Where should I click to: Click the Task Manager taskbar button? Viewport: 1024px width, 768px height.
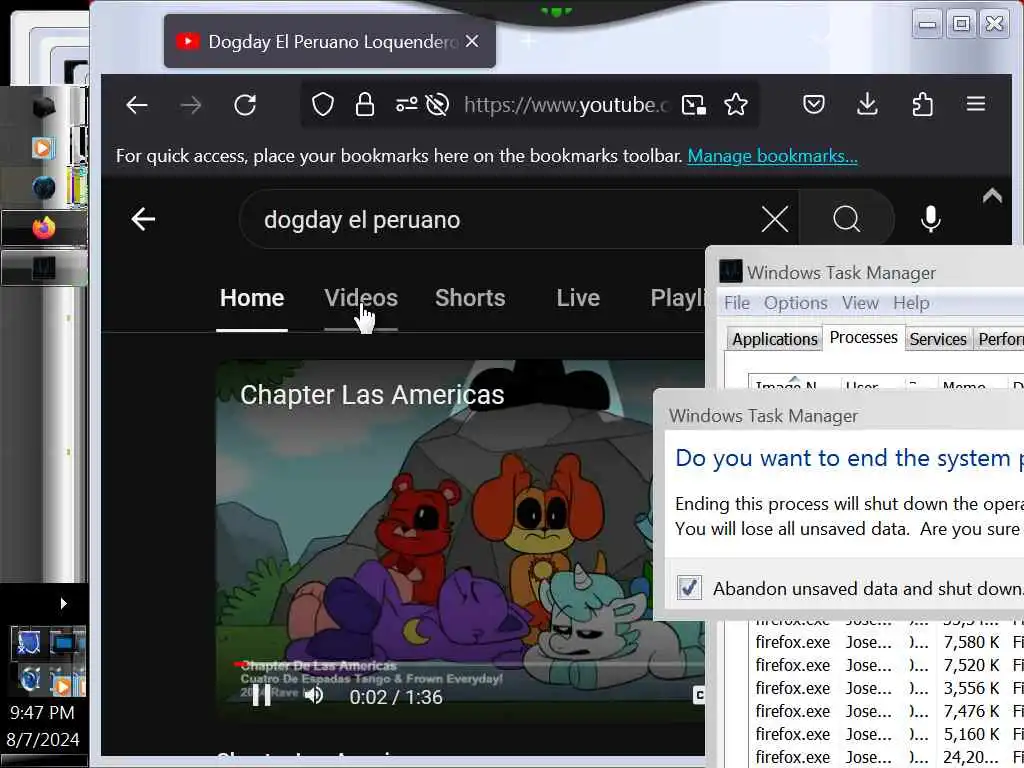44,268
